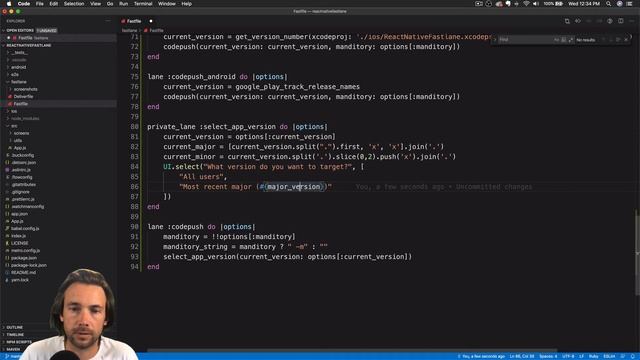This screenshot has height=360, width=640.
Task: Open the Help menu
Action: tap(187, 4)
